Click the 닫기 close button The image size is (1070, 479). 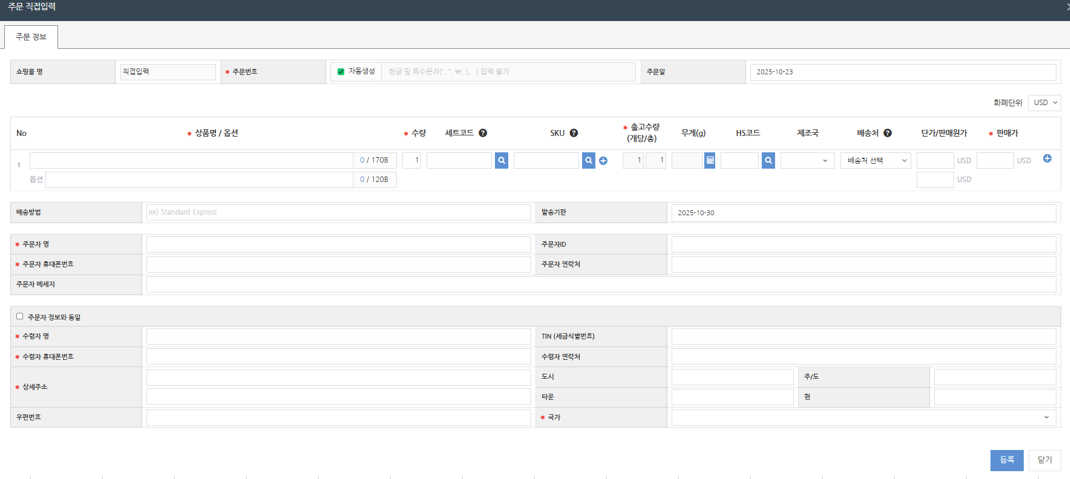pyautogui.click(x=1044, y=459)
